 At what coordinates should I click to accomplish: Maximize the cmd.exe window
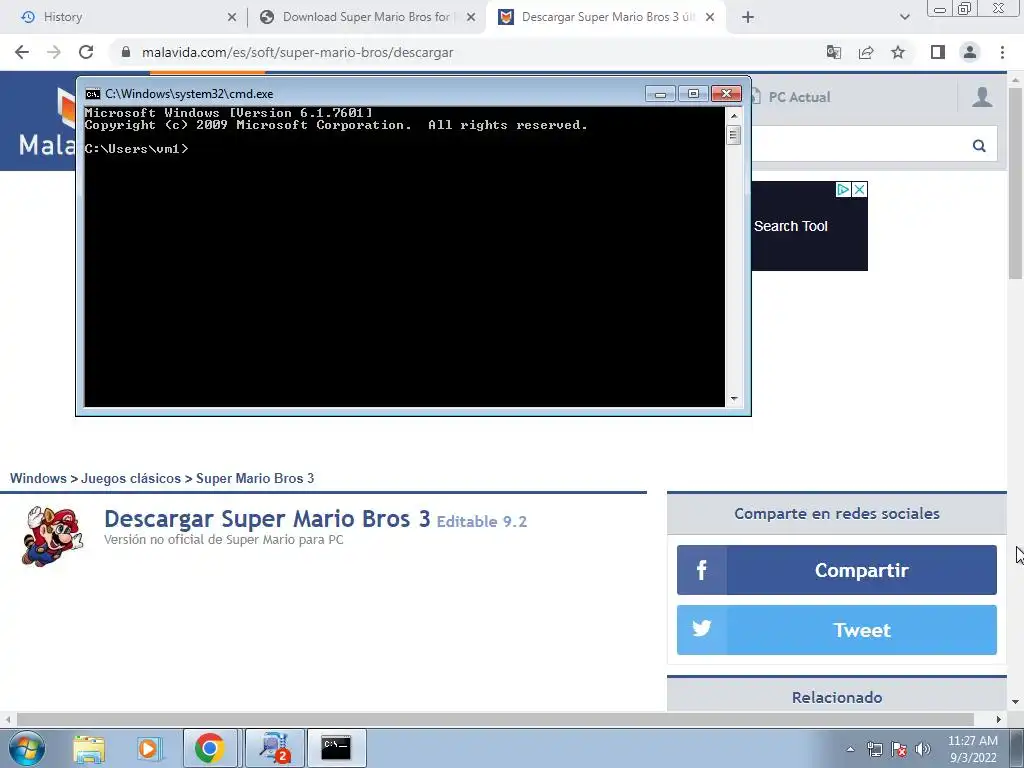coord(694,94)
